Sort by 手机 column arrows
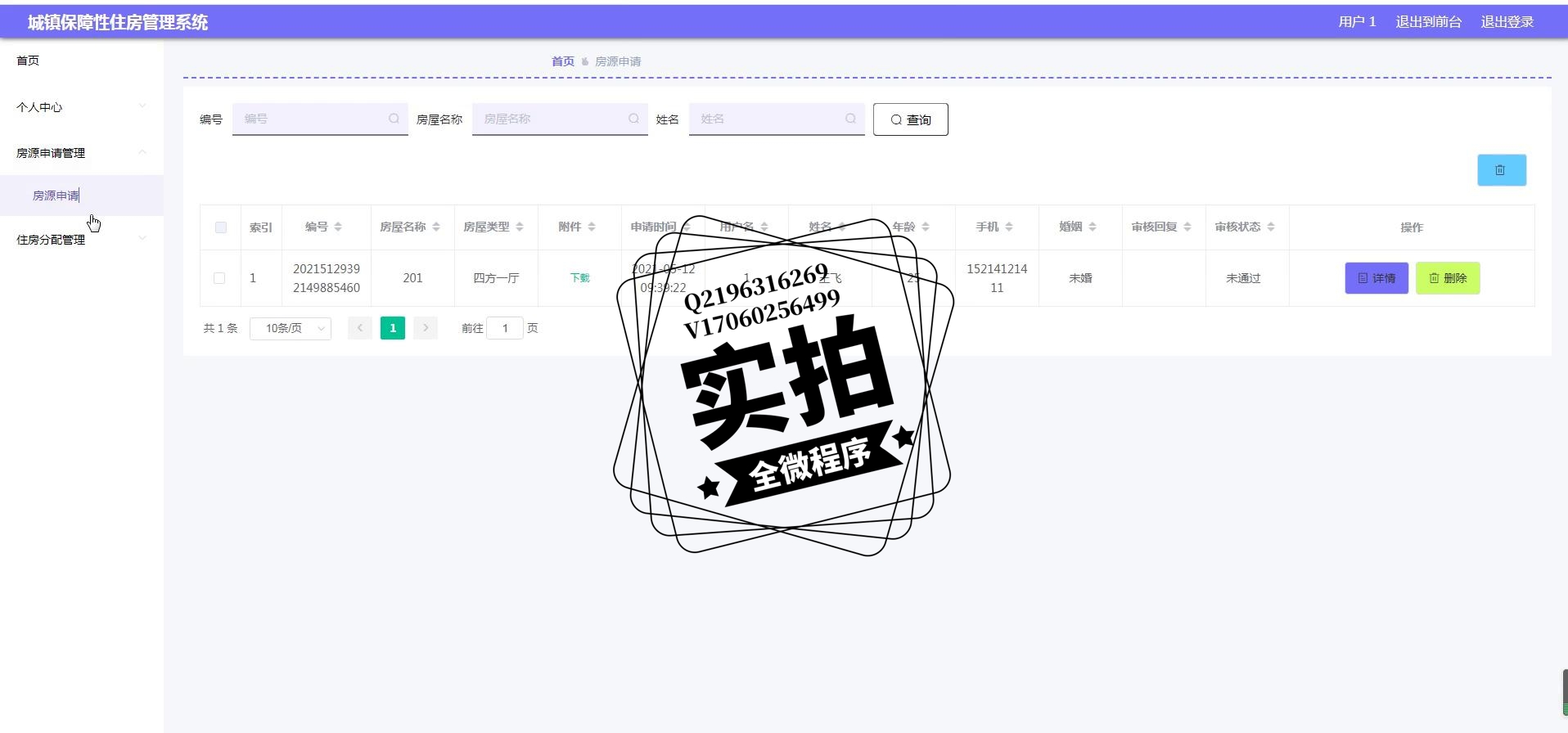 click(x=1009, y=227)
